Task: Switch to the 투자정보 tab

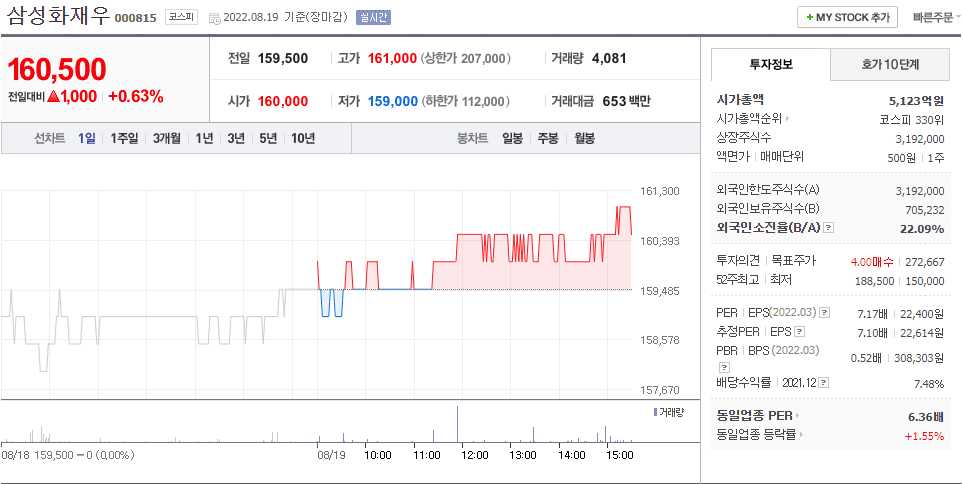Action: coord(771,64)
